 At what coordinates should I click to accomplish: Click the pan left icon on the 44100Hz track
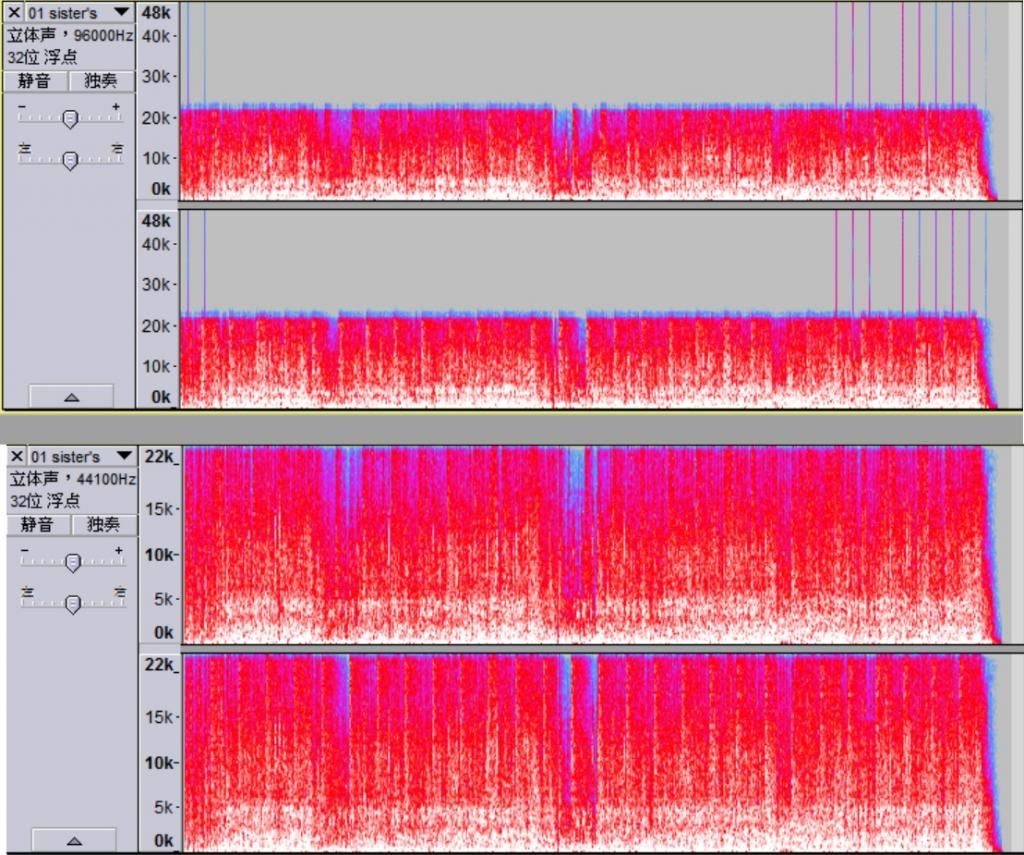click(25, 593)
